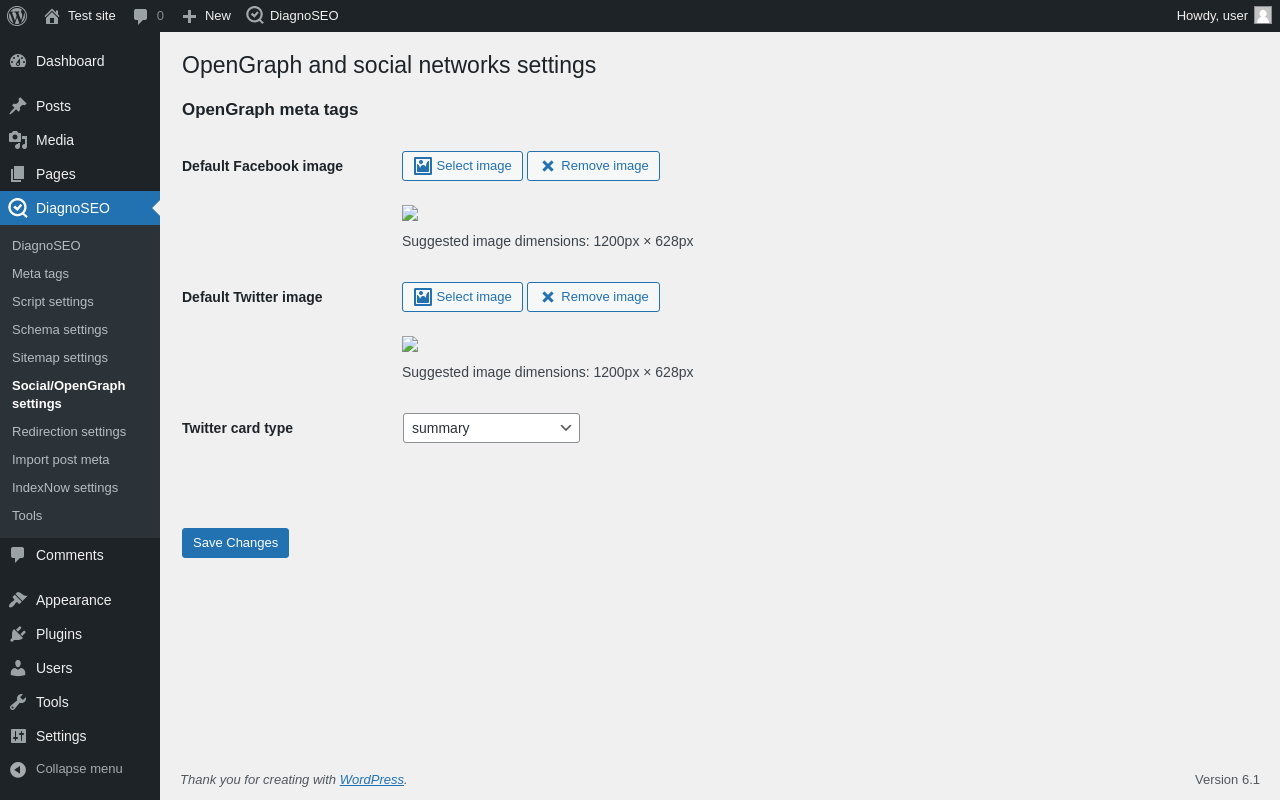Viewport: 1280px width, 800px height.
Task: Click the user avatar icon
Action: pyautogui.click(x=1263, y=15)
